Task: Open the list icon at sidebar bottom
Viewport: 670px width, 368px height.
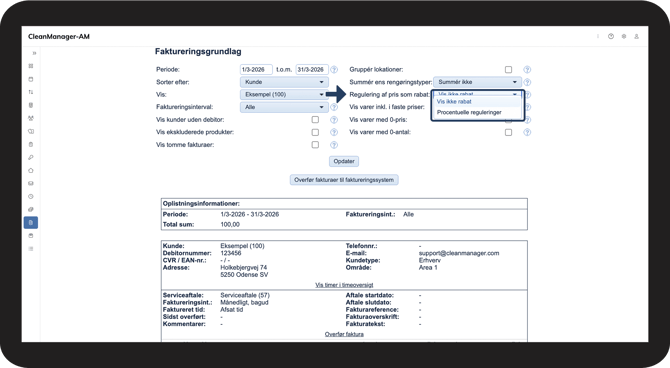Action: (31, 249)
